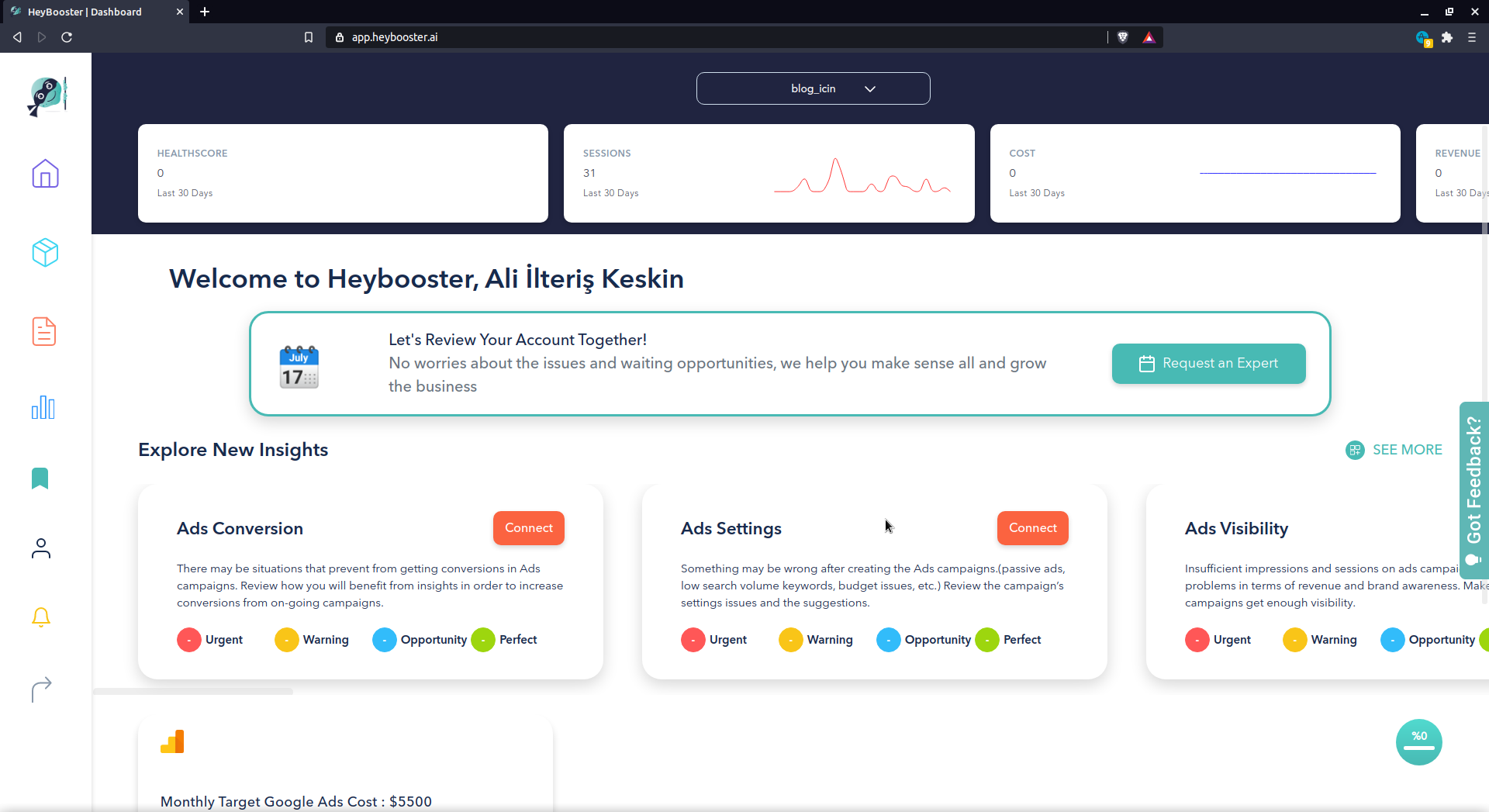1489x812 pixels.
Task: Click the %0 progress circle badge
Action: tap(1418, 742)
